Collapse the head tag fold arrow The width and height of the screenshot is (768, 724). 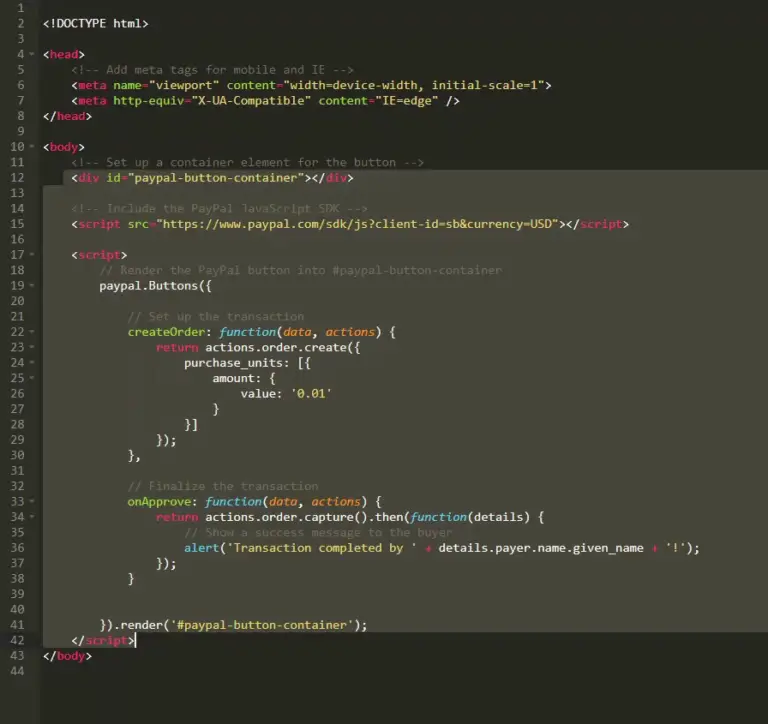pos(34,54)
